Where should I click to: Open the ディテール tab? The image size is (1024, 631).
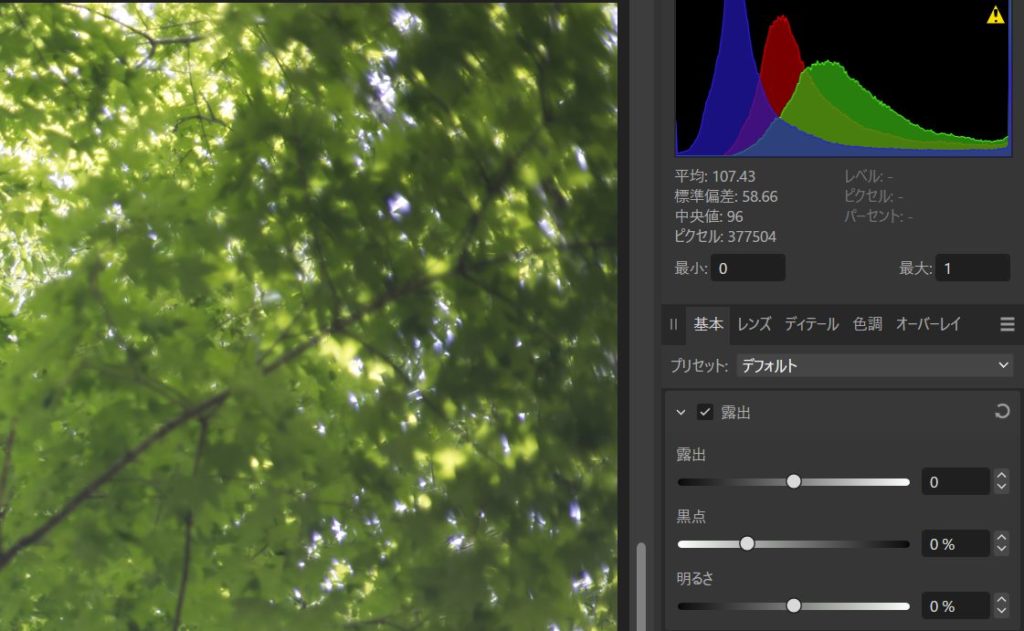click(812, 324)
